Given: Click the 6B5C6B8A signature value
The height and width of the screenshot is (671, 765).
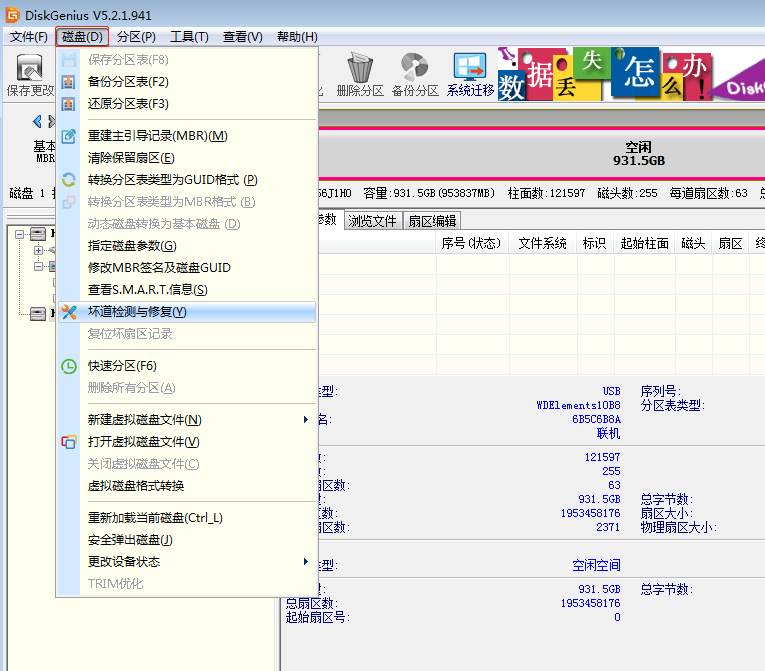Looking at the screenshot, I should (597, 419).
